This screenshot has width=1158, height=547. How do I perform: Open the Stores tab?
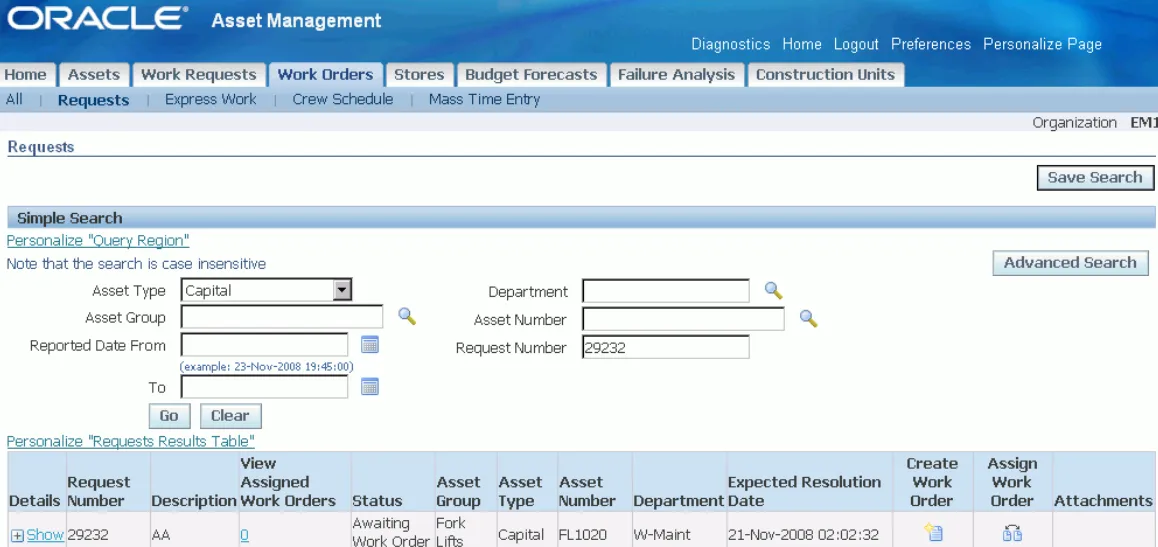(419, 75)
